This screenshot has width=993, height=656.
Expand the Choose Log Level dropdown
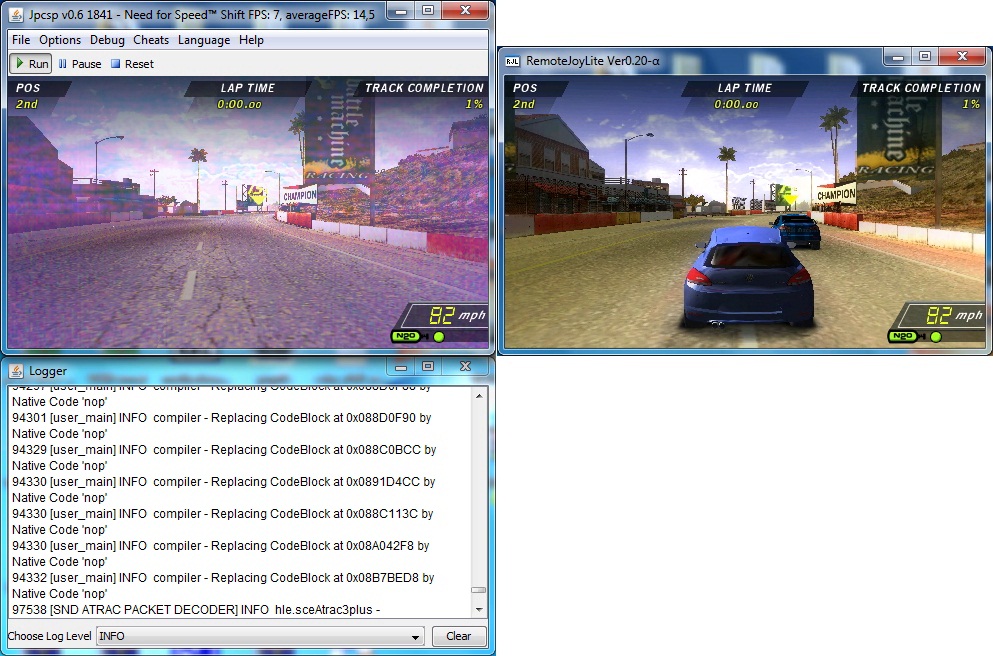[416, 636]
